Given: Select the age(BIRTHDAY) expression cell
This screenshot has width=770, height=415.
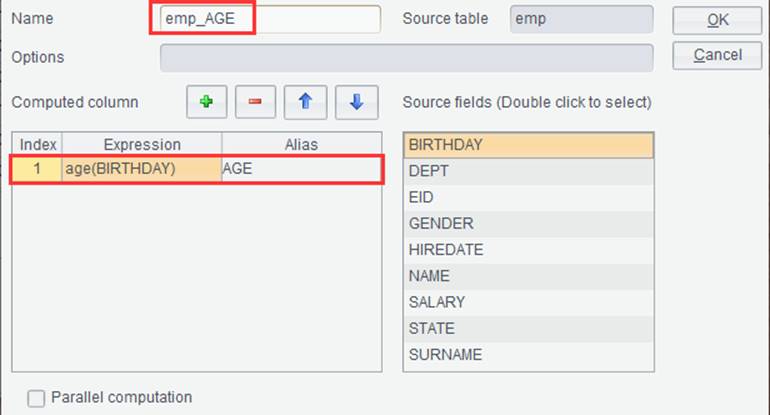Looking at the screenshot, I should pos(142,169).
